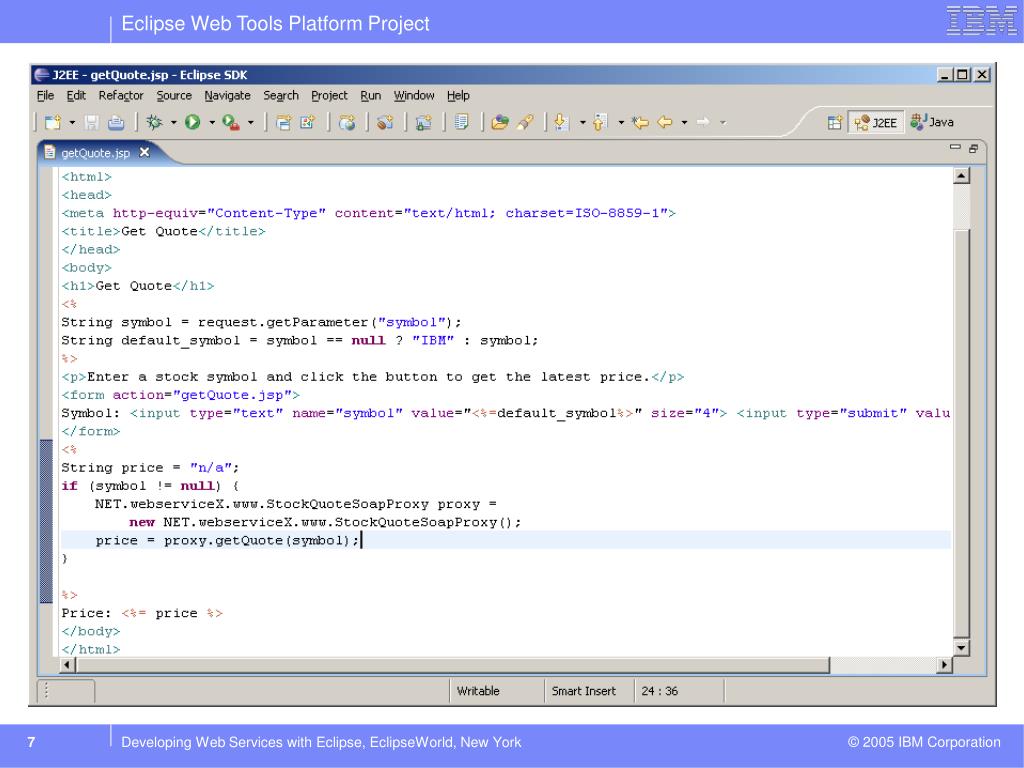Click the Eclipse logo in the window title bar
The height and width of the screenshot is (768, 1024).
click(42, 74)
